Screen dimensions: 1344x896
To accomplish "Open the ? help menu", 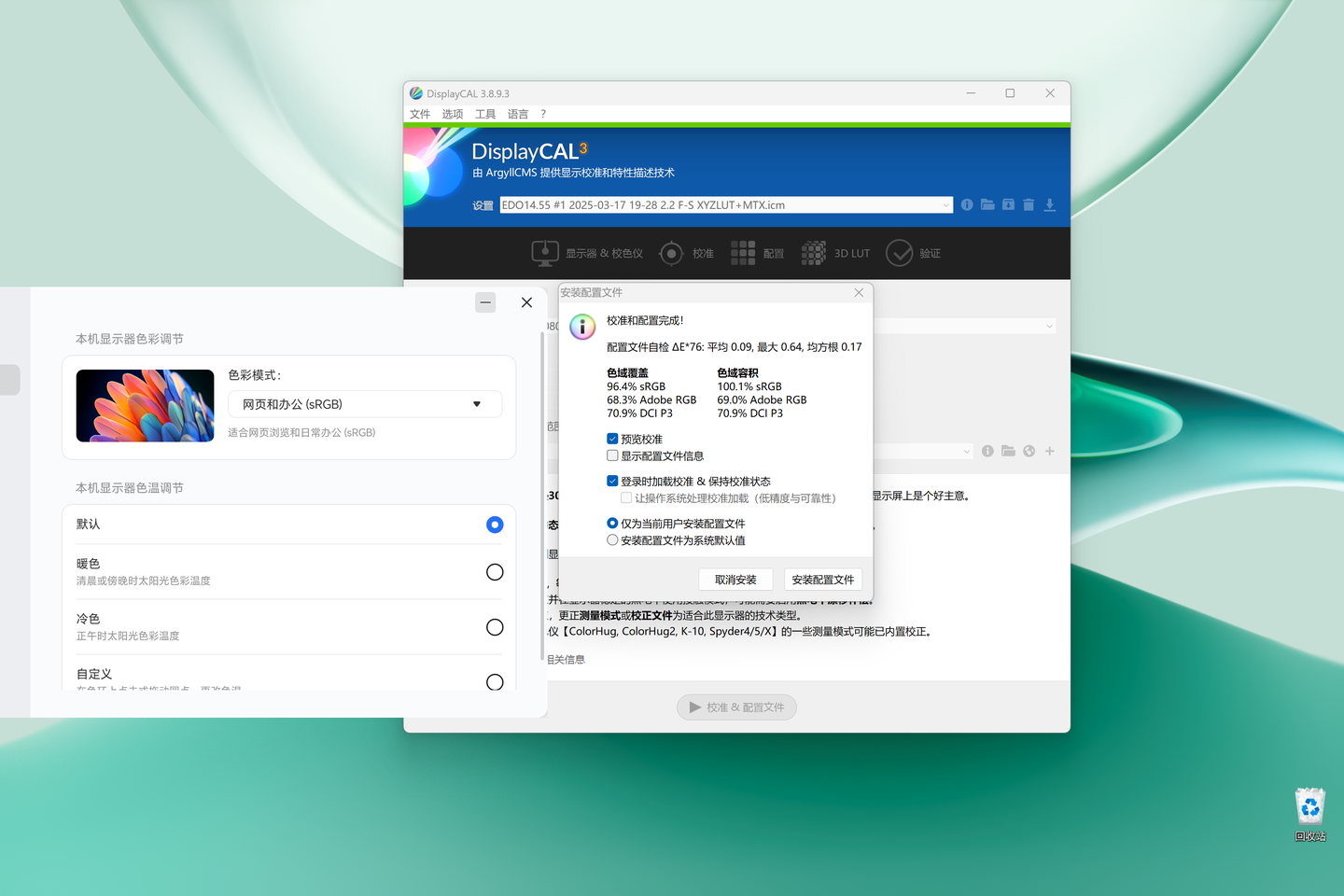I will pyautogui.click(x=543, y=114).
